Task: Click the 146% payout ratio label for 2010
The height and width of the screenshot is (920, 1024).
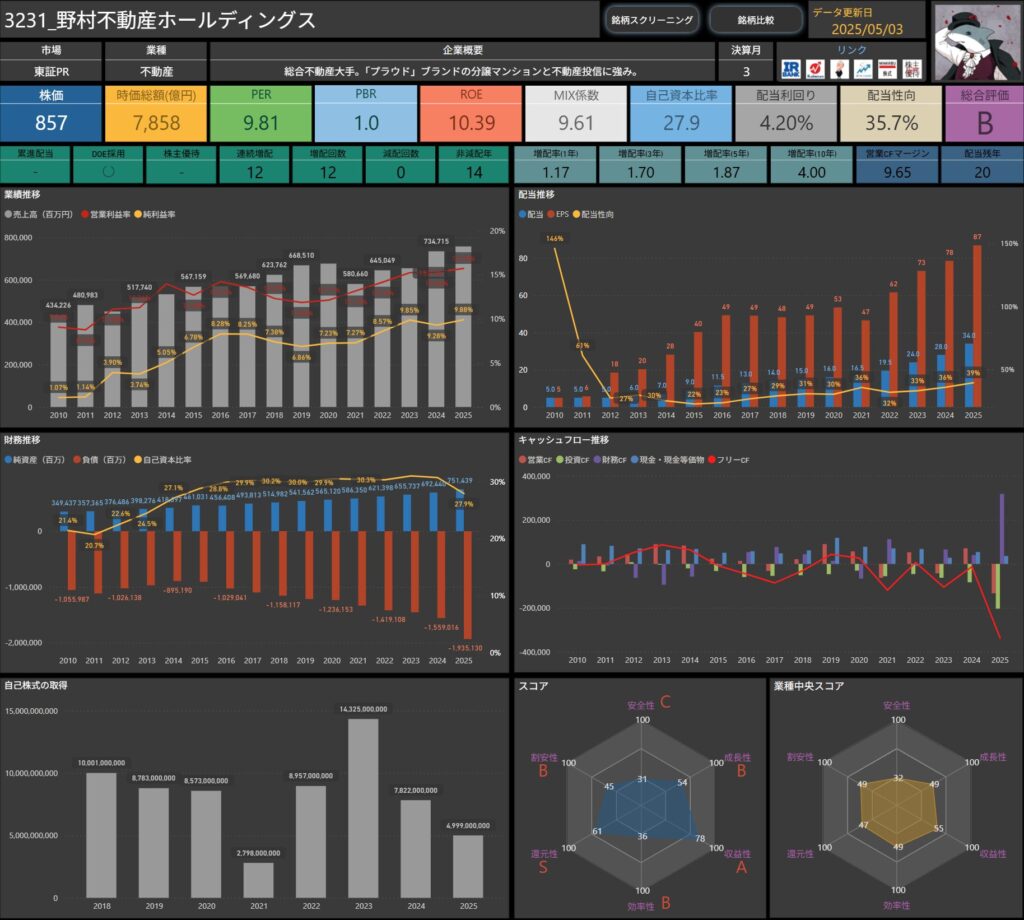Action: pyautogui.click(x=554, y=238)
